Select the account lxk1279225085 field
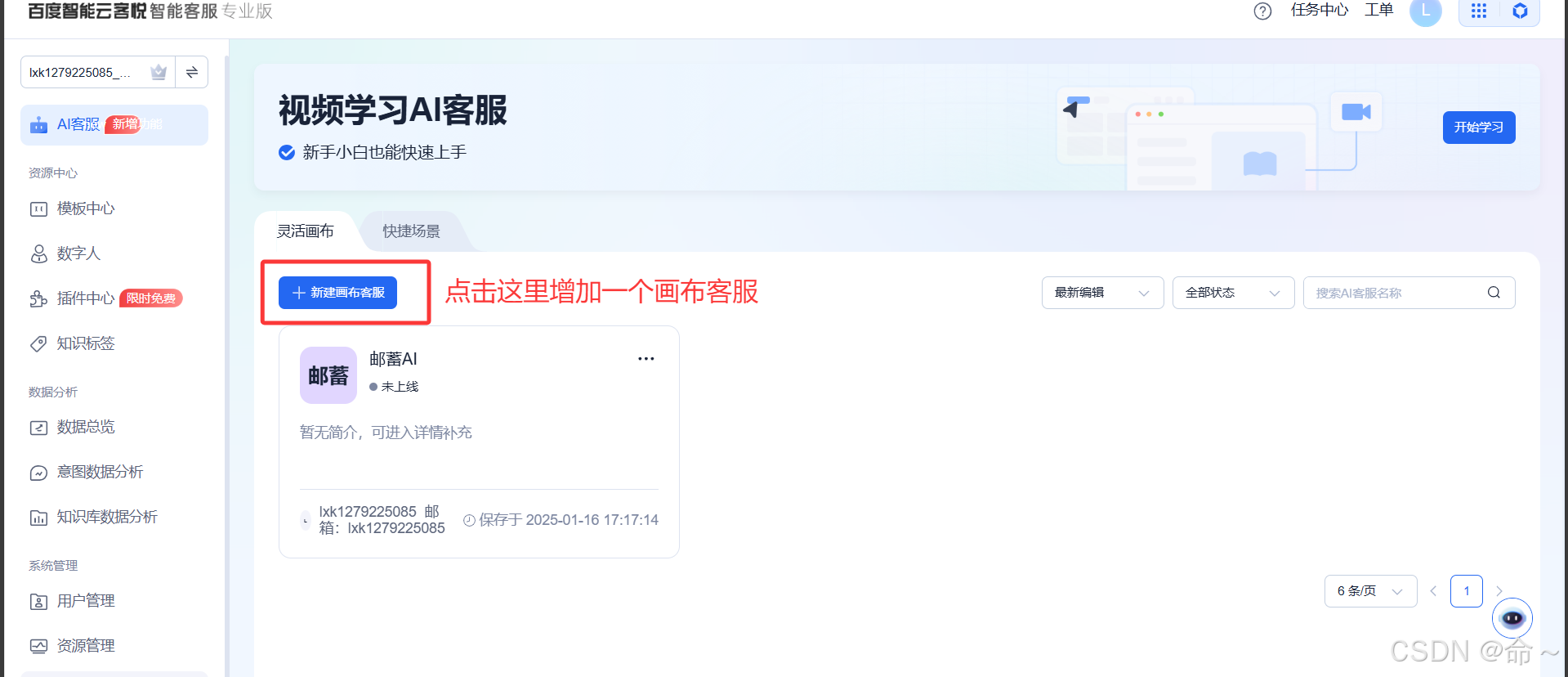This screenshot has height=677, width=1568. coord(98,72)
